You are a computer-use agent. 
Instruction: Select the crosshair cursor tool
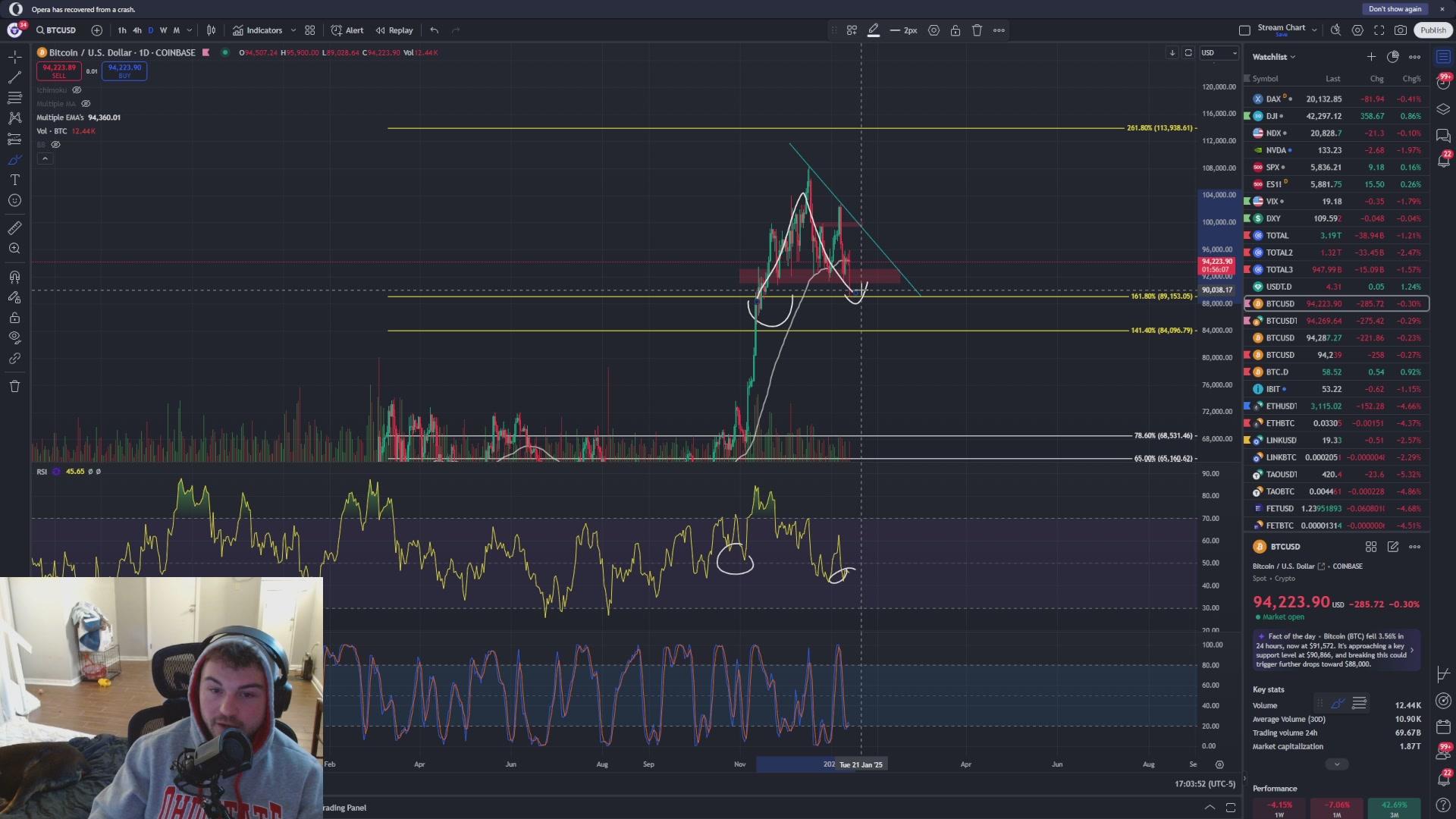(x=14, y=57)
